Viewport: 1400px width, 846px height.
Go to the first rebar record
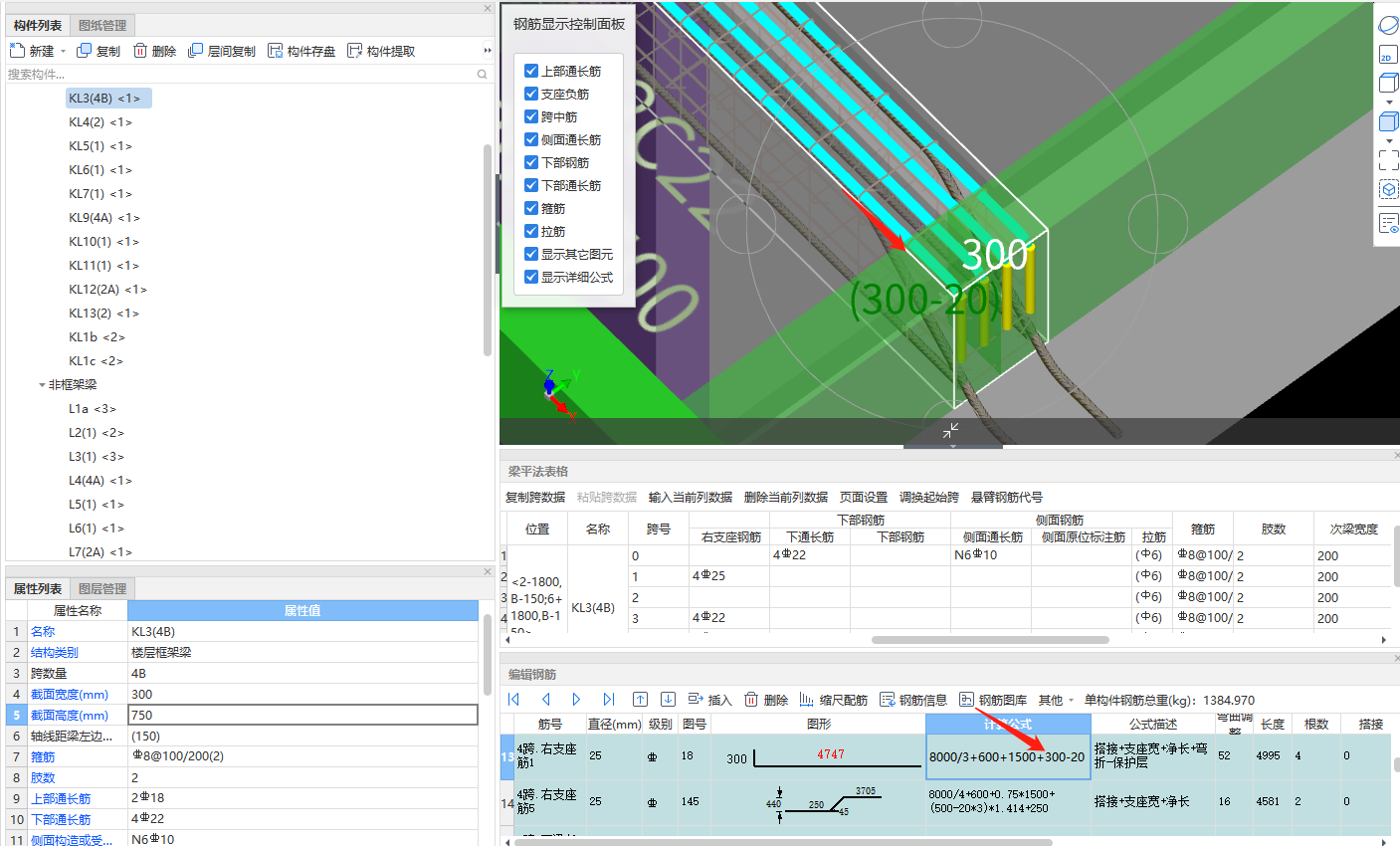(x=514, y=700)
